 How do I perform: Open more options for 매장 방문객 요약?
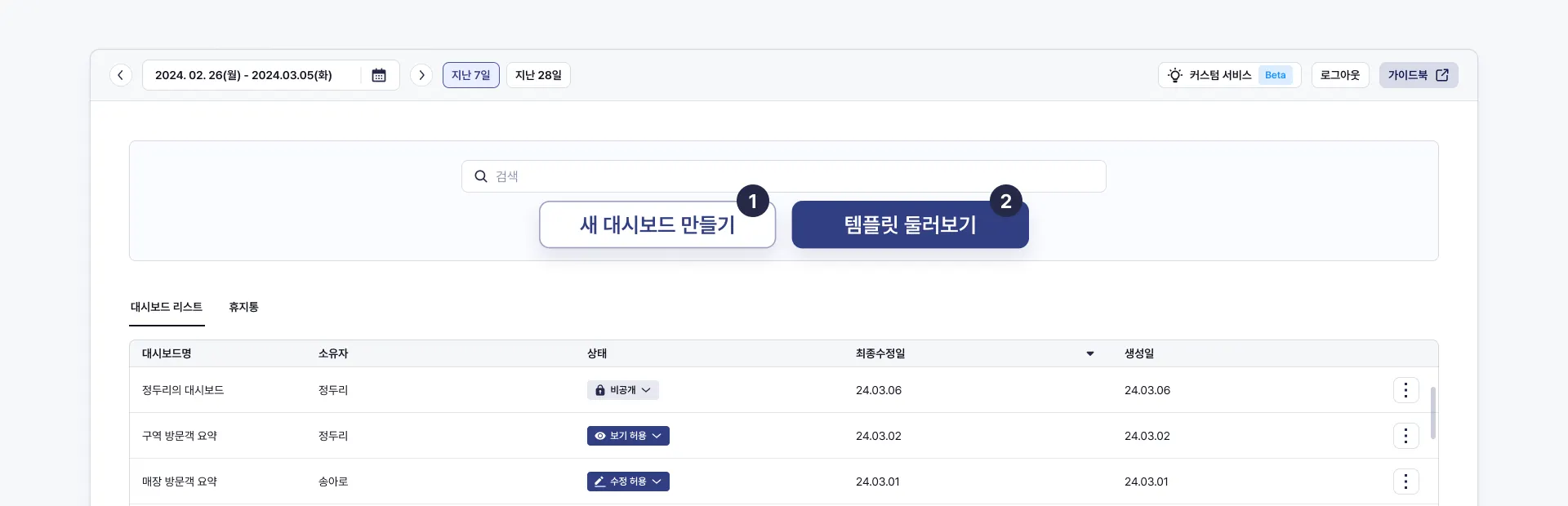point(1405,482)
